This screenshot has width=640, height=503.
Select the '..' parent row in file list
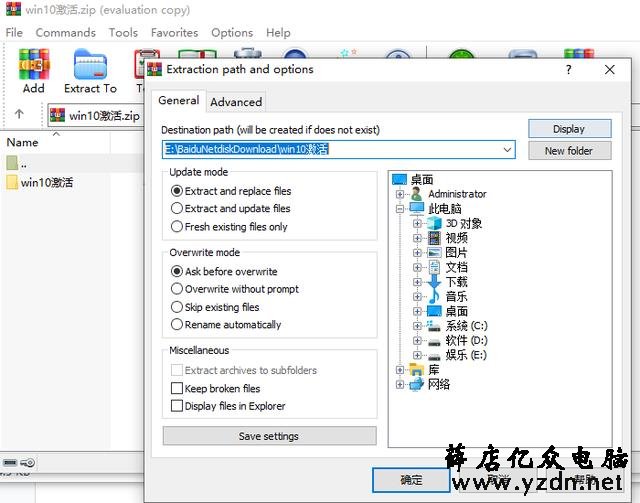(x=73, y=164)
